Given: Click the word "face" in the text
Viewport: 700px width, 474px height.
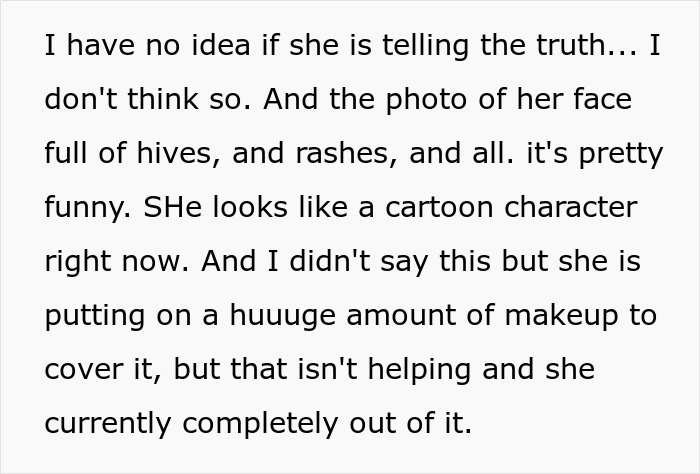Looking at the screenshot, I should coord(600,101).
